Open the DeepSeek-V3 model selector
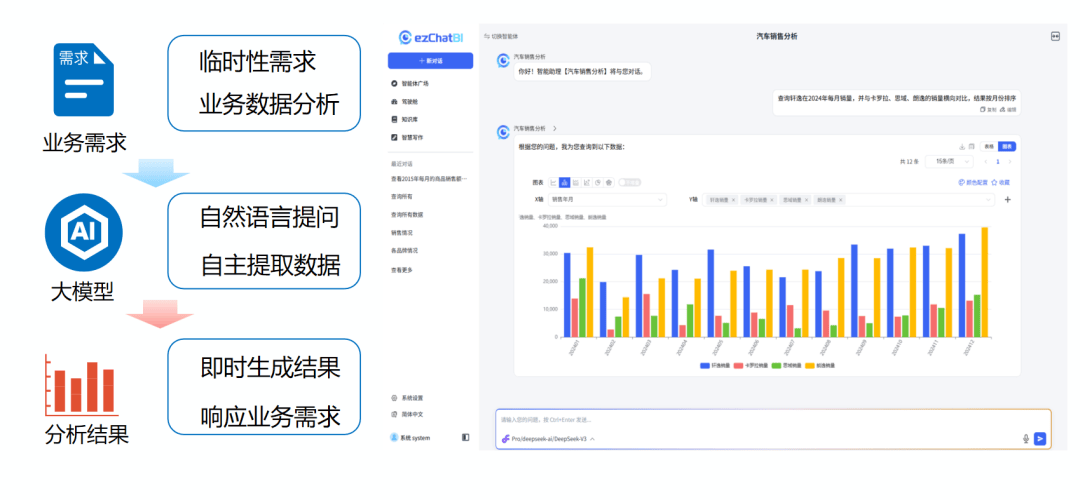1080x500 pixels. point(552,439)
